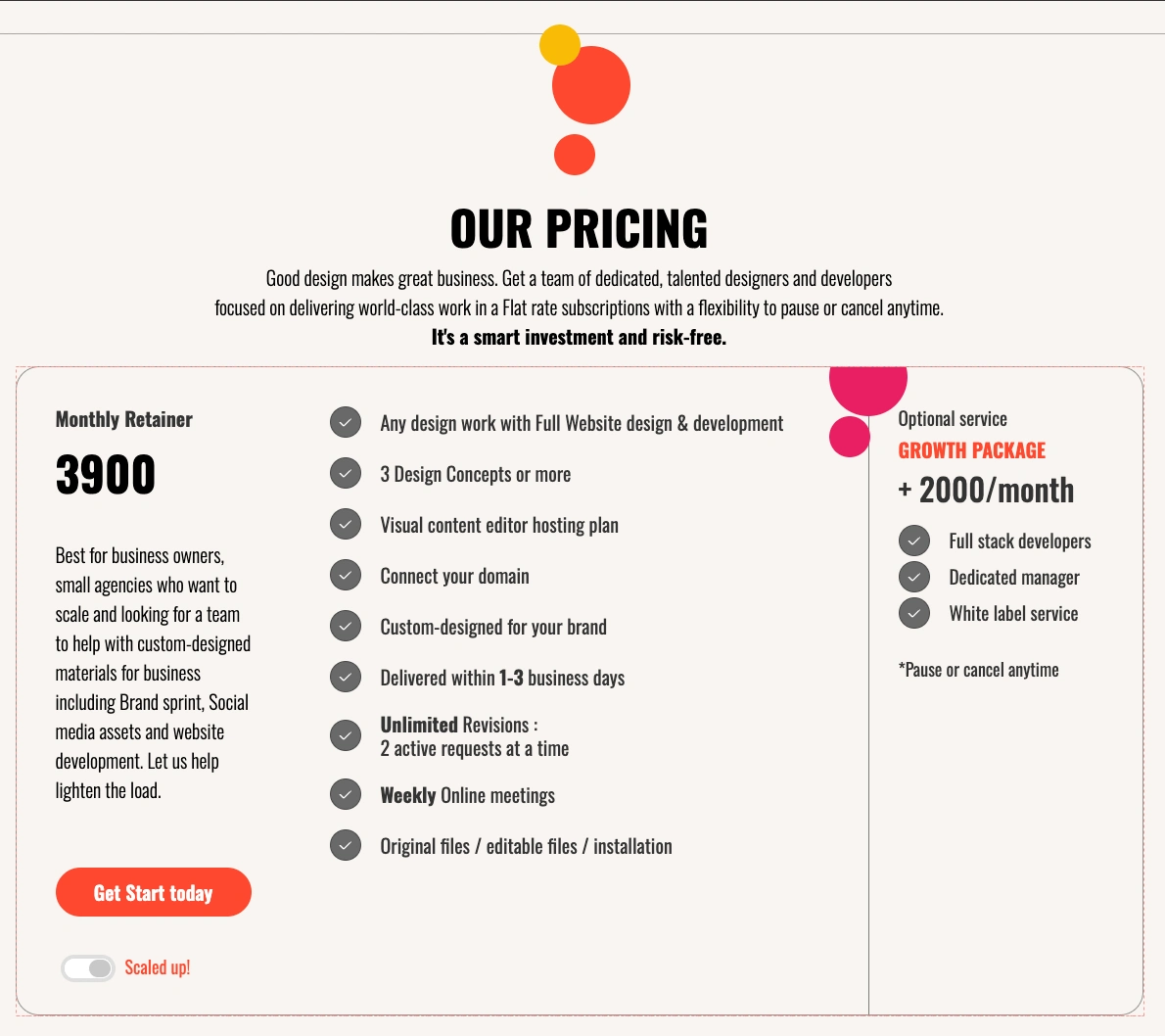This screenshot has height=1036, width=1165.
Task: Click checkmark icon next to 'Connect your domain'
Action: point(346,576)
